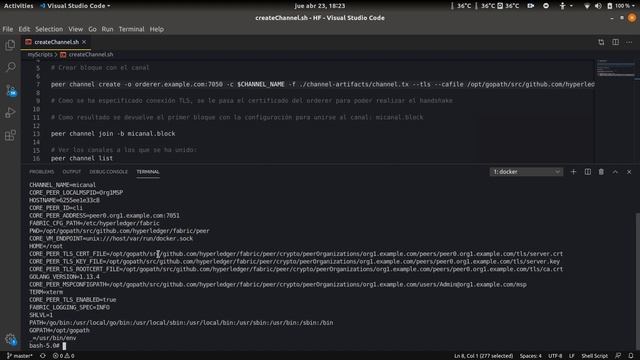Click the Synchronize Changes icon
Screen dimensions: 640x360
click(43, 356)
